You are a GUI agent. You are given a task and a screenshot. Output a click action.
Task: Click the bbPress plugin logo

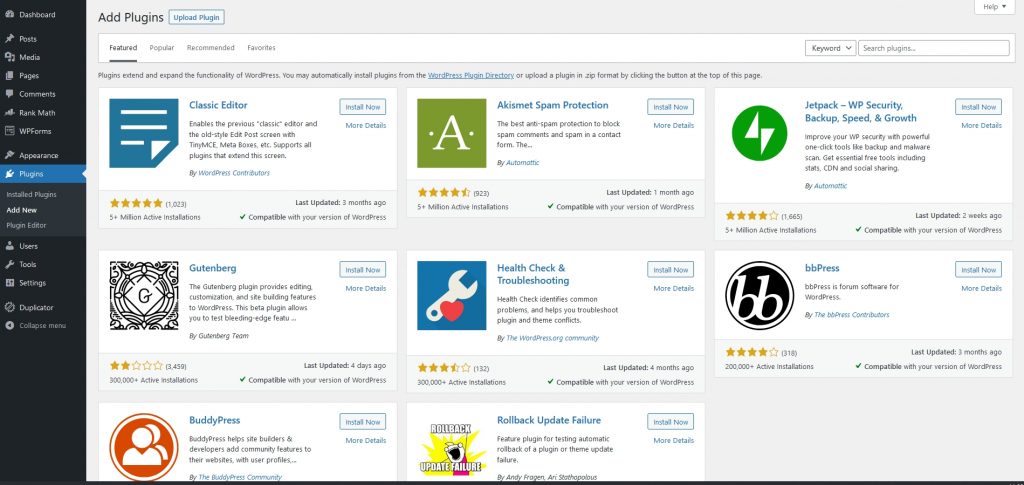(759, 295)
